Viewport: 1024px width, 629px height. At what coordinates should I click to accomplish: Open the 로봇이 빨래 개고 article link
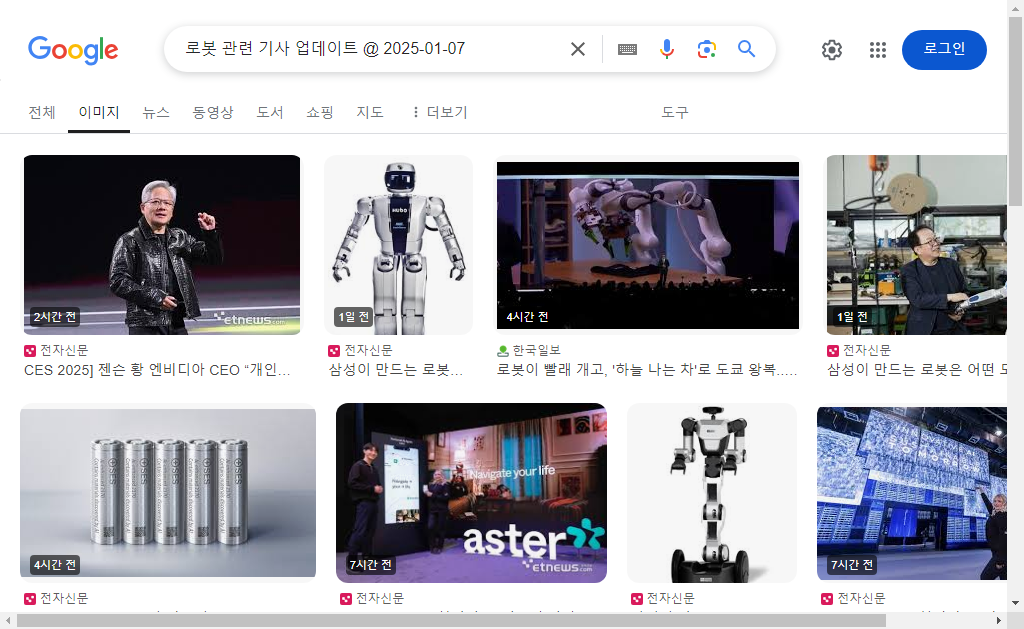(647, 370)
